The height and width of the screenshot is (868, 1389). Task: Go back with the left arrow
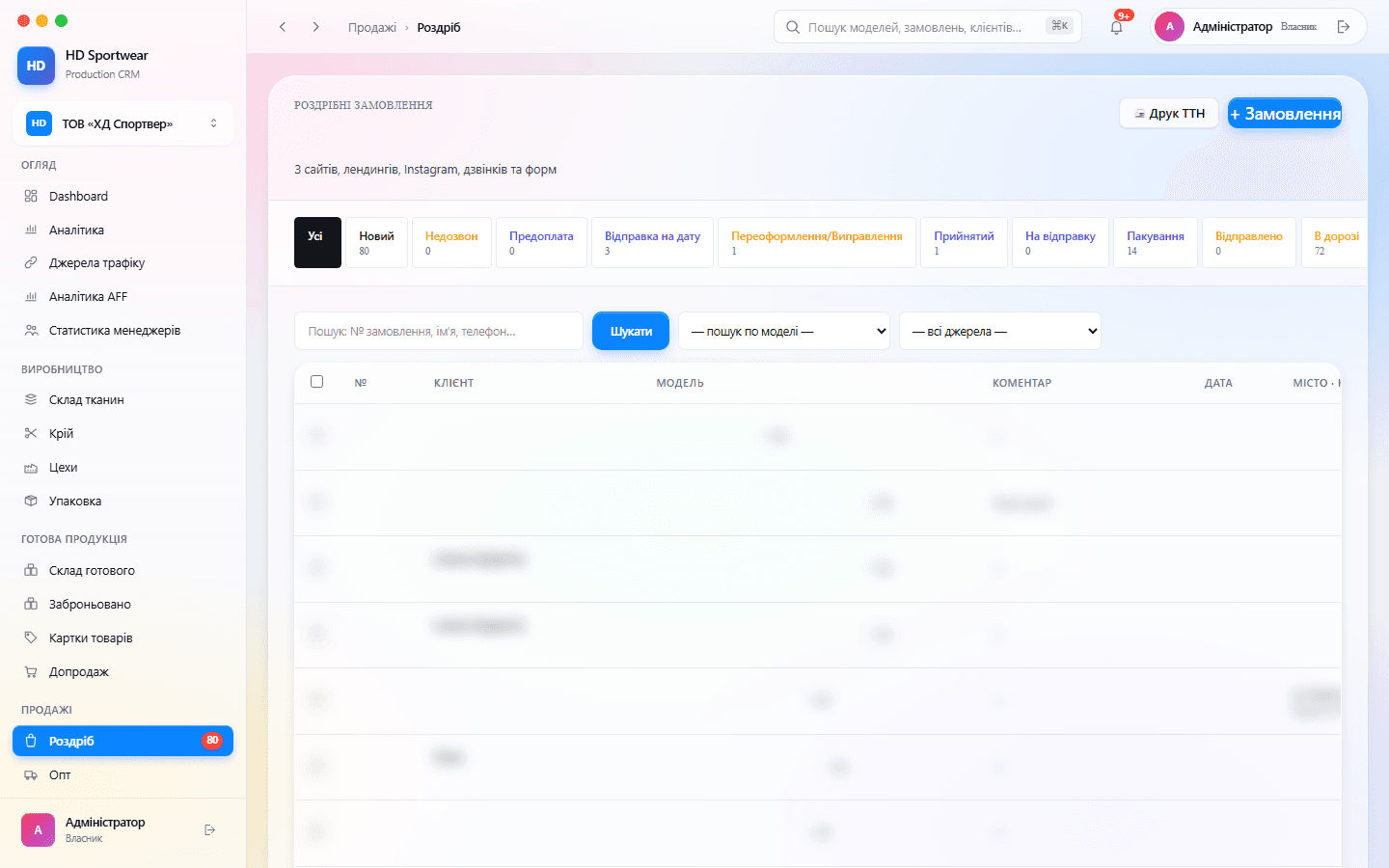pos(283,27)
